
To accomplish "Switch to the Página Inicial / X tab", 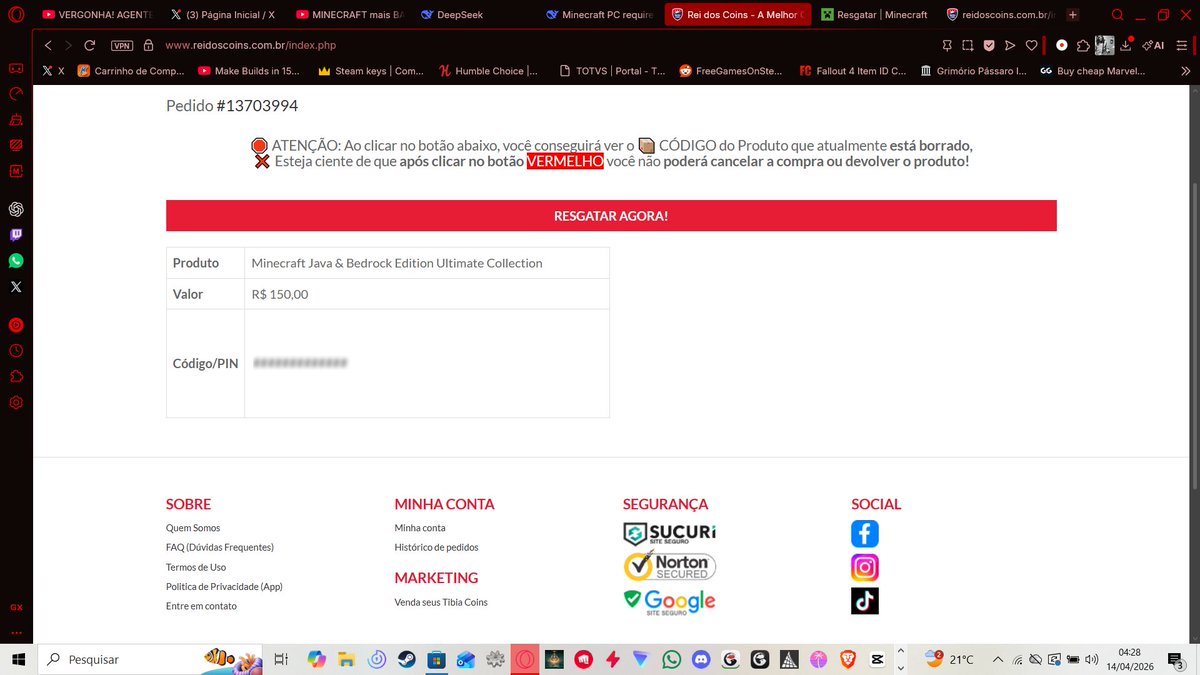I will click(x=222, y=15).
